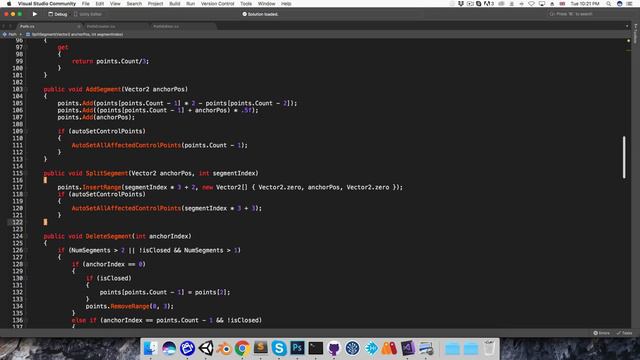Open the Edit menu

tap(100, 3)
